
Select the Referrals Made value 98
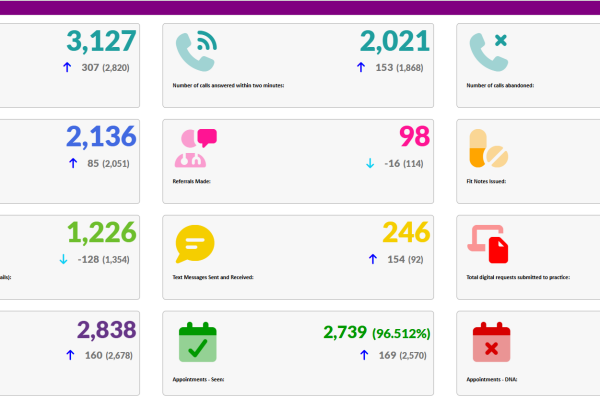[415, 136]
